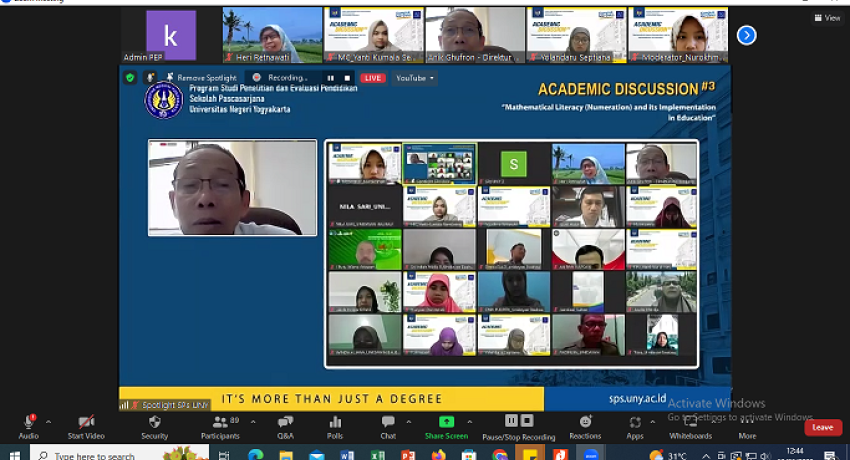Select the Moderator_Nurokhm video thumbnail
This screenshot has height=460, width=850.
point(678,35)
